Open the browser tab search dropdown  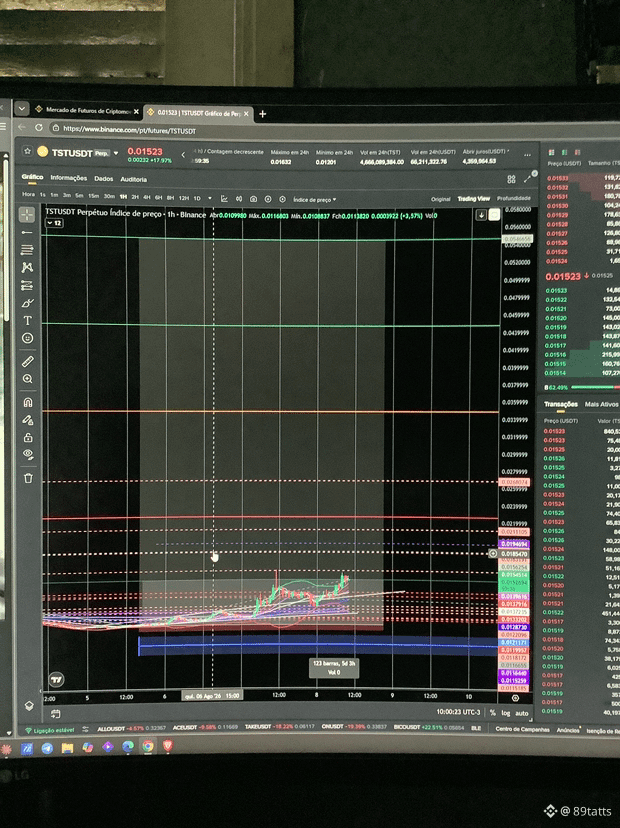tap(21, 109)
